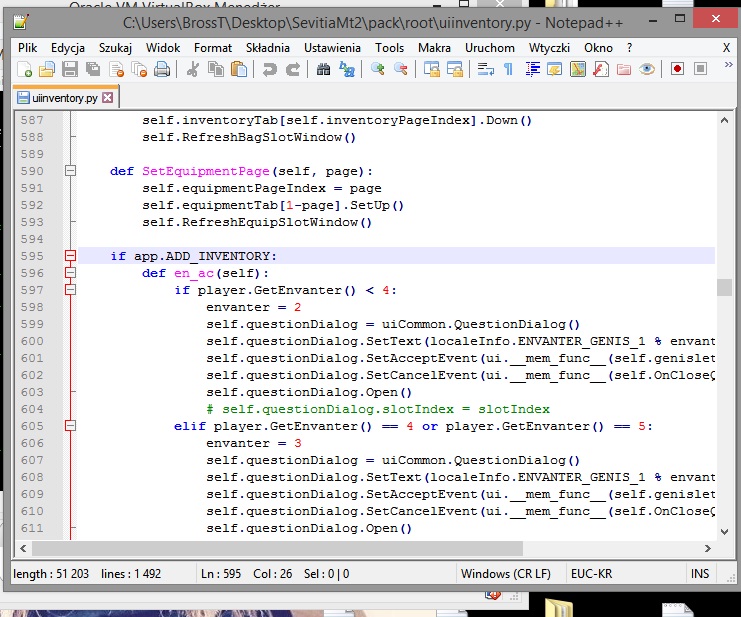This screenshot has height=617, width=741.
Task: Print the document via printer icon
Action: pyautogui.click(x=162, y=69)
